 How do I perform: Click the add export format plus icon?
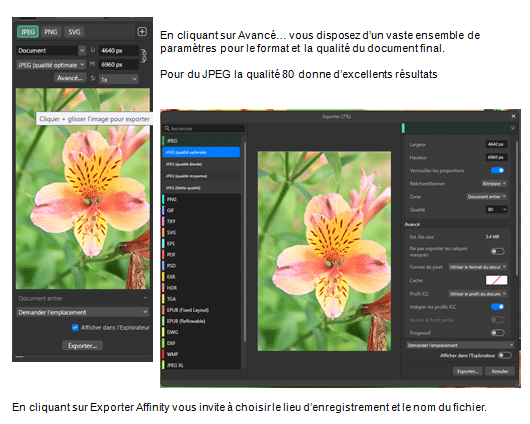[x=142, y=31]
